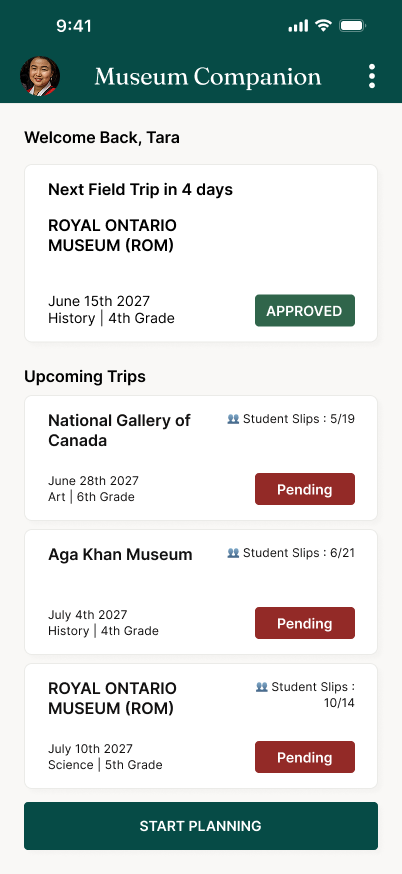The width and height of the screenshot is (402, 874).
Task: Tap student slips icon on Aga Khan card
Action: pos(233,552)
